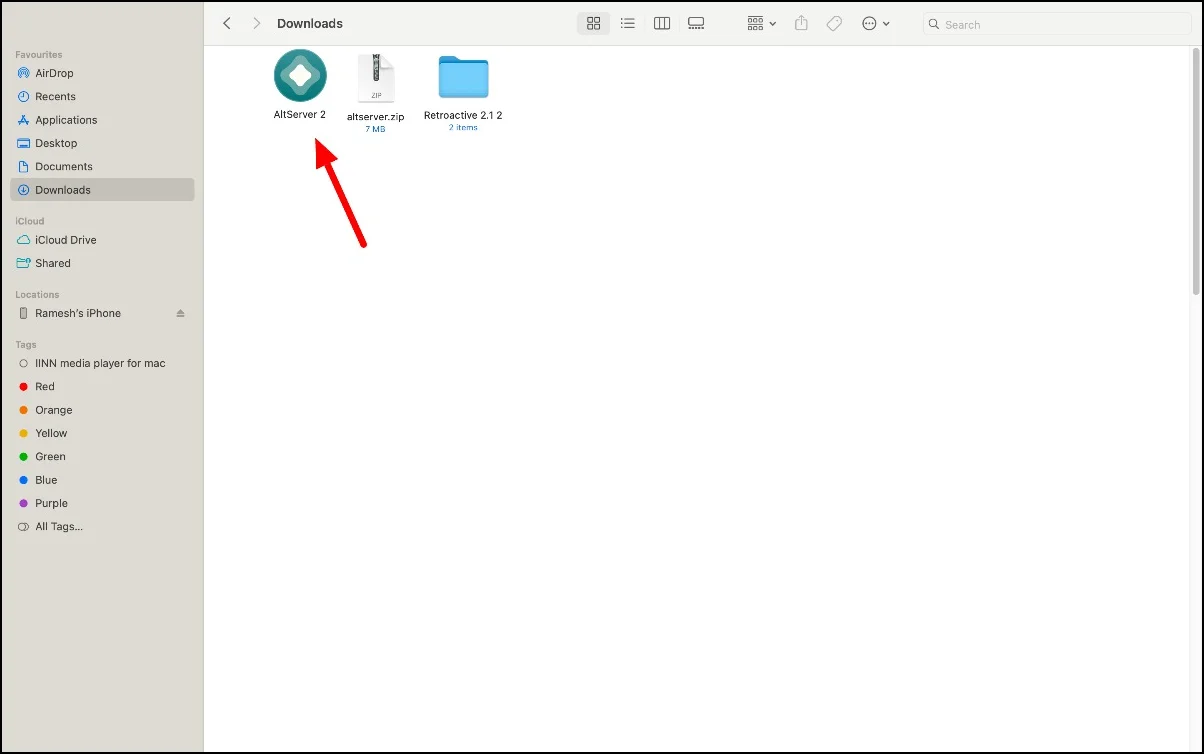Open Recents in the sidebar
1204x754 pixels.
click(x=102, y=96)
